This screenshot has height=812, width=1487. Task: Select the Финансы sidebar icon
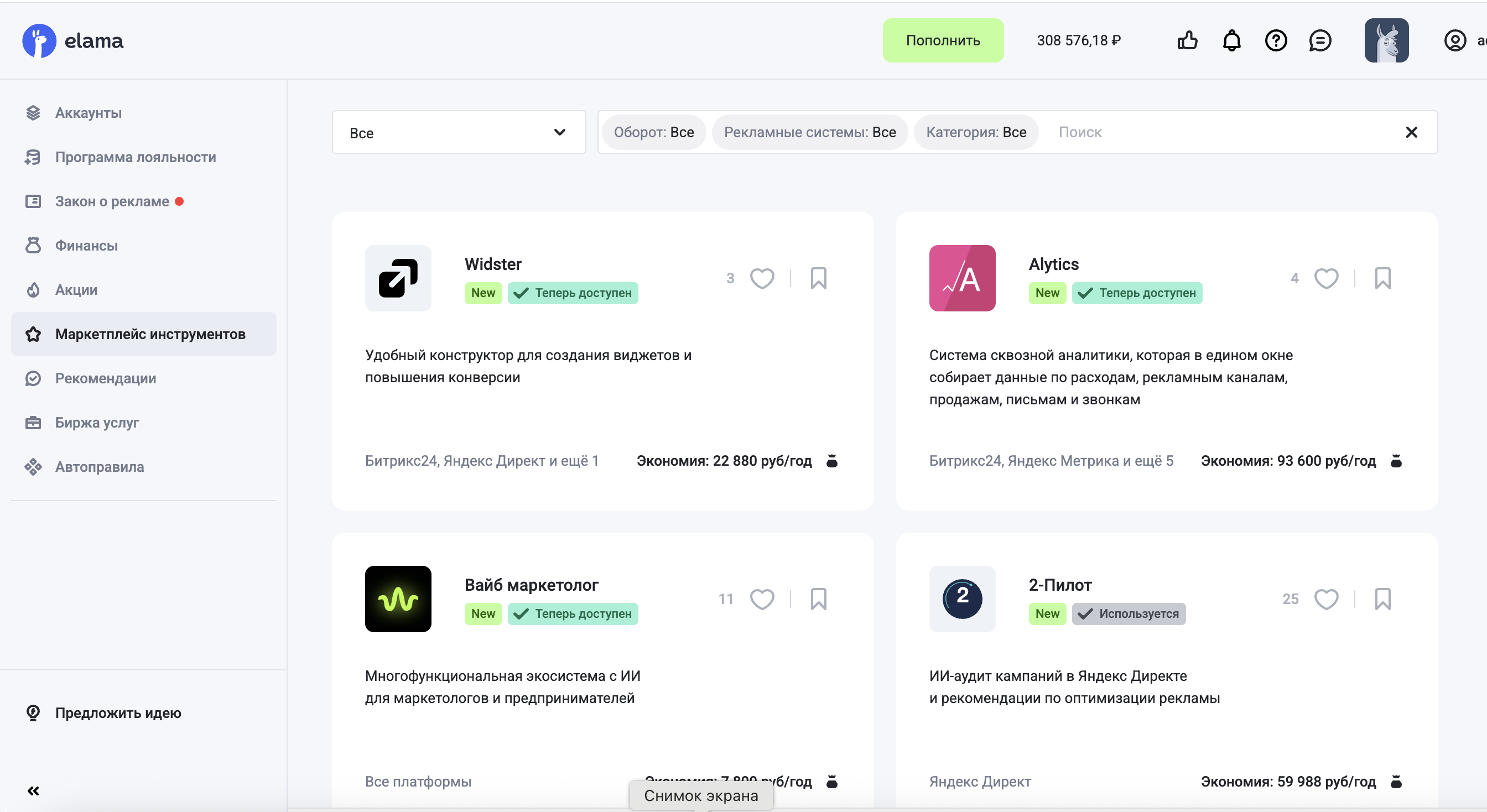tap(33, 245)
